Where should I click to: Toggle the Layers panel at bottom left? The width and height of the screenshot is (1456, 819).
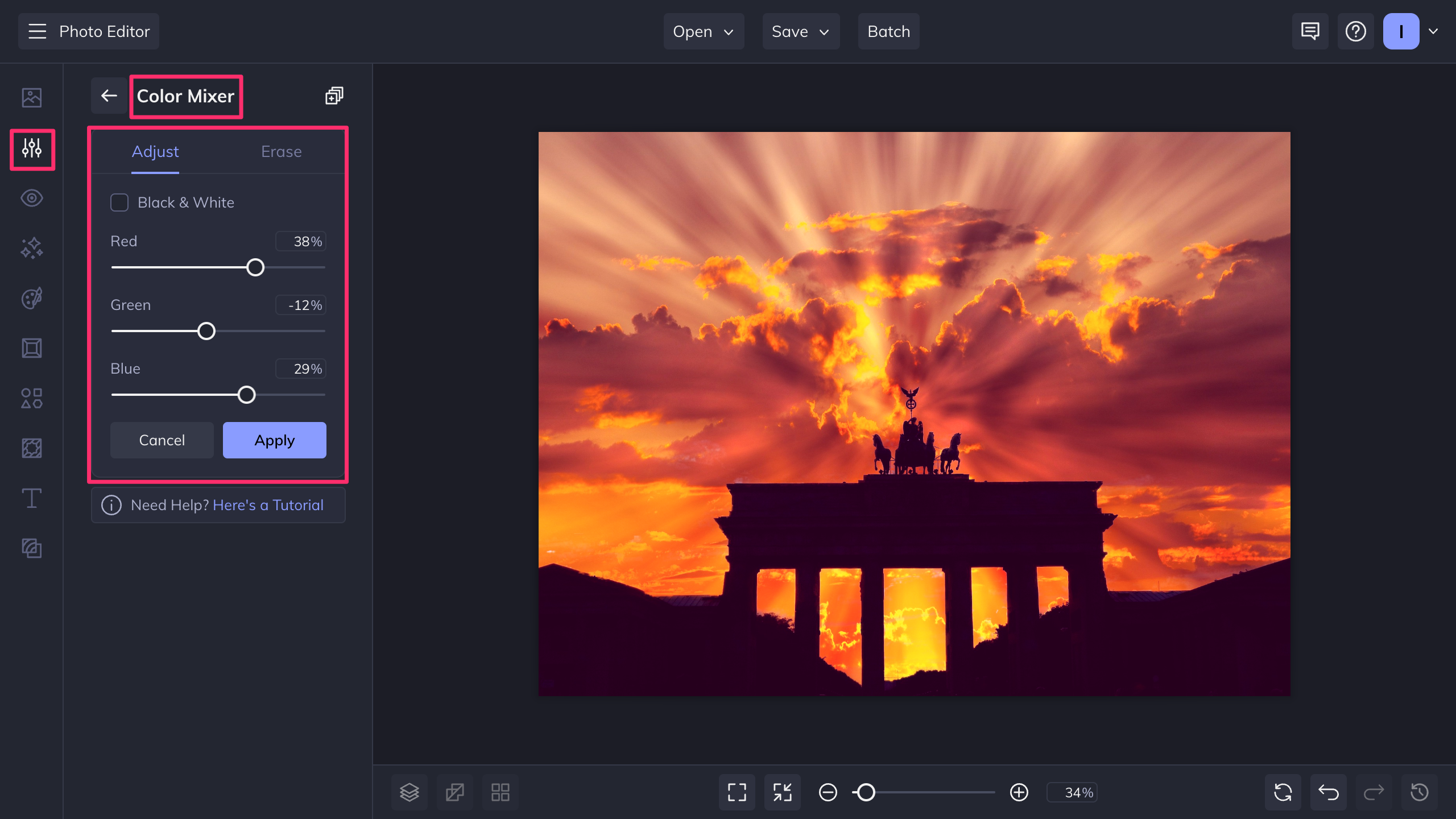409,792
